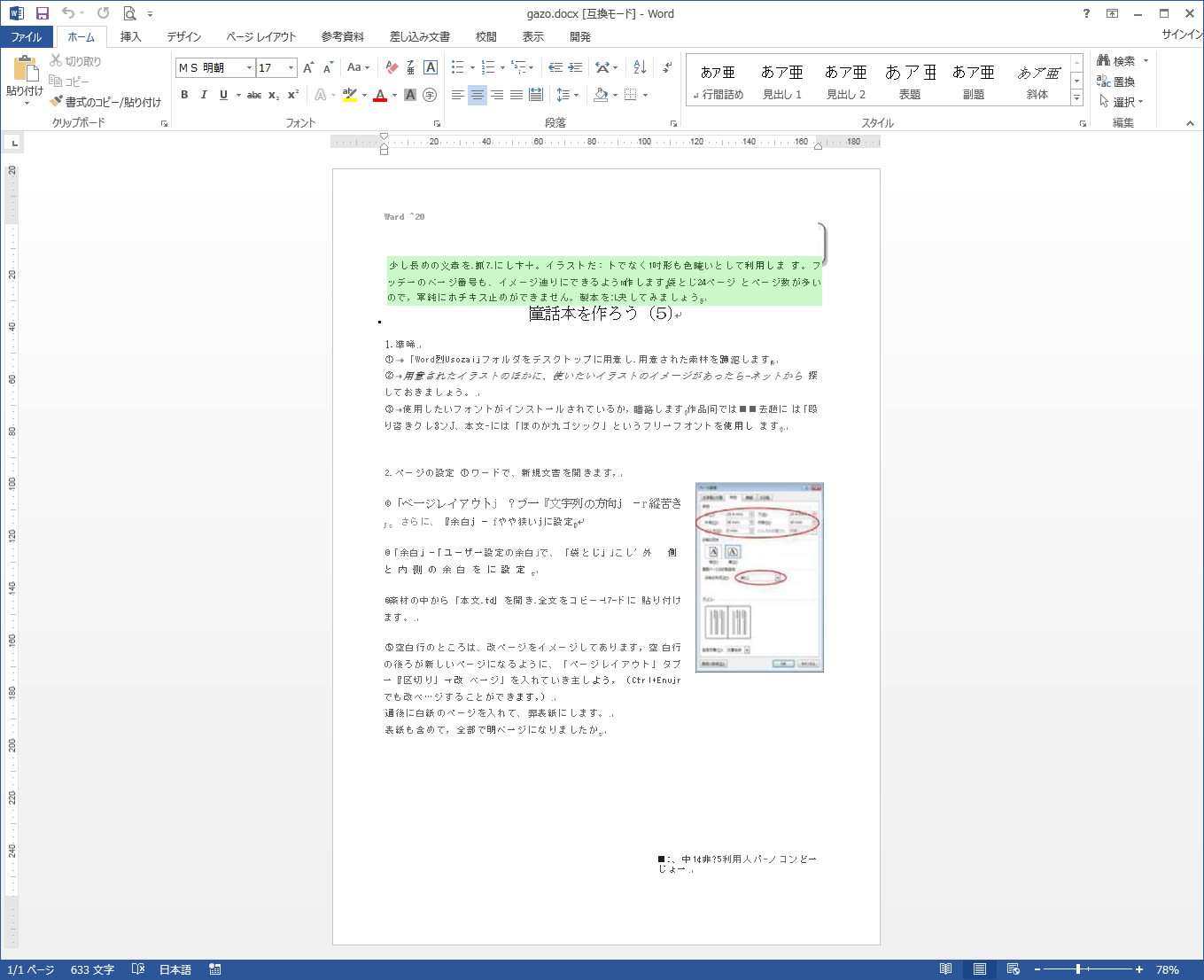Image resolution: width=1204 pixels, height=980 pixels.
Task: Click the Save icon in quick access toolbar
Action: (42, 13)
